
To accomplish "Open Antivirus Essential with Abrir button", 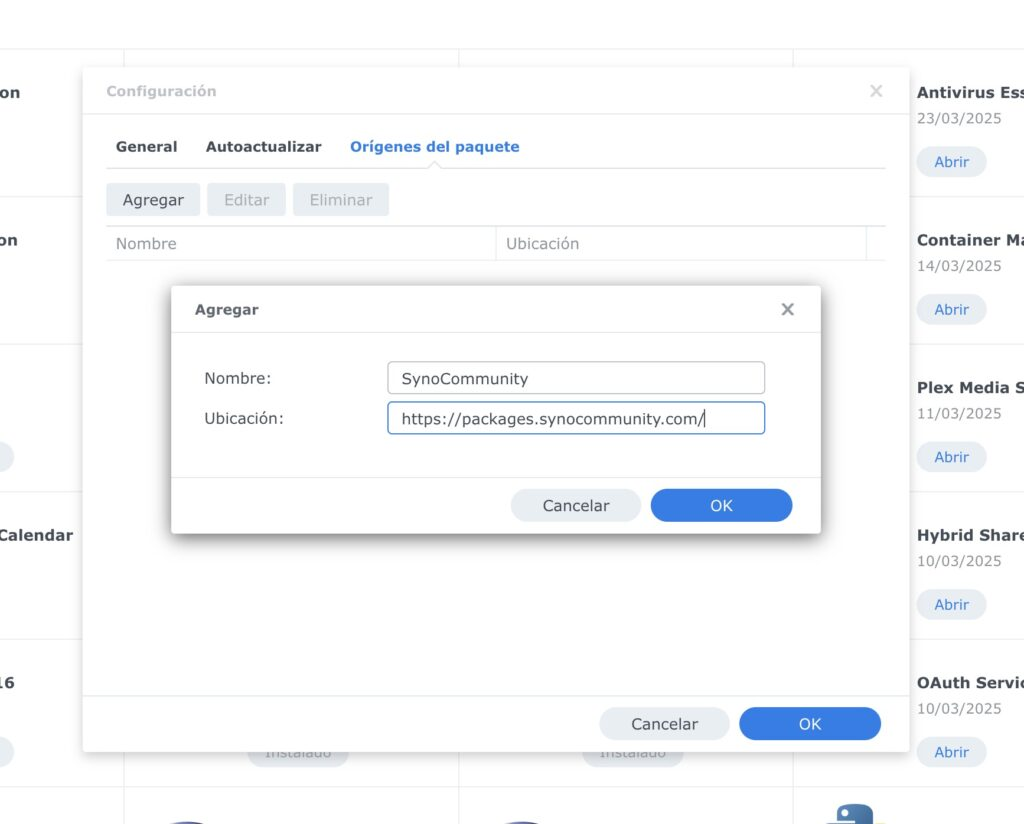I will pyautogui.click(x=952, y=162).
